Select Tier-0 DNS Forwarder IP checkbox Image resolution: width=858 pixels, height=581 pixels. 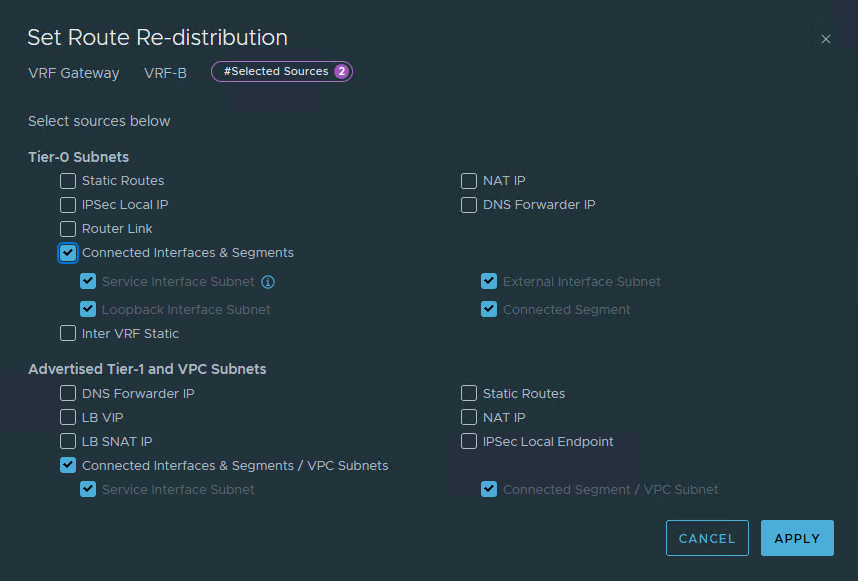469,205
